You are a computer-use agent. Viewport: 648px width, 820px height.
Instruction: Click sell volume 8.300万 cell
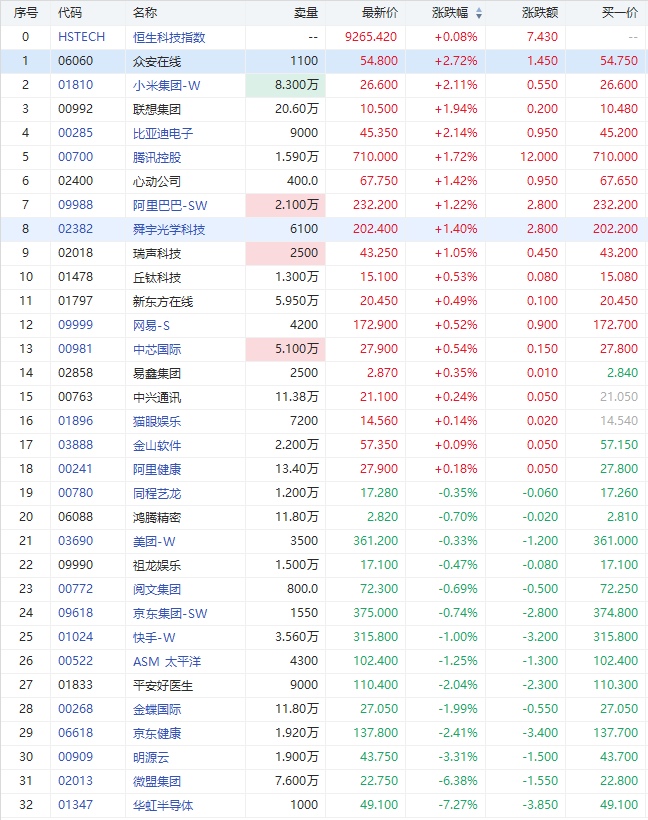[x=286, y=85]
